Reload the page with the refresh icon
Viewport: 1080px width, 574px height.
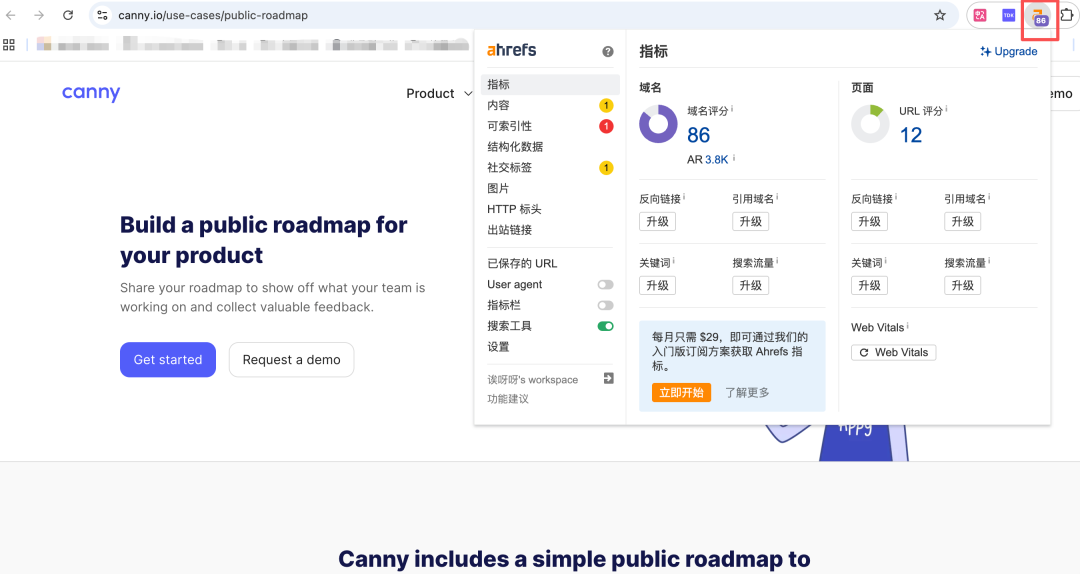[x=68, y=15]
